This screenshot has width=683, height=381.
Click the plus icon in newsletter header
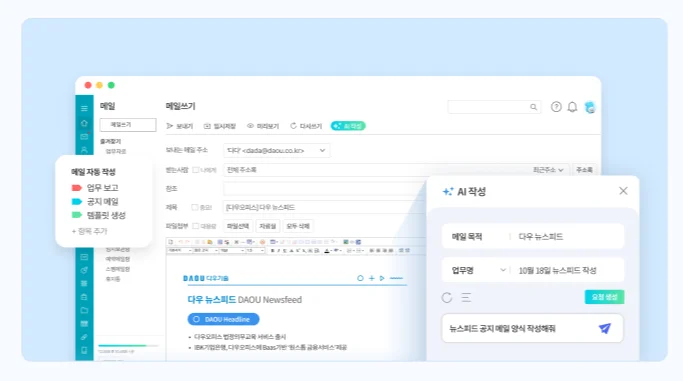pyautogui.click(x=372, y=278)
